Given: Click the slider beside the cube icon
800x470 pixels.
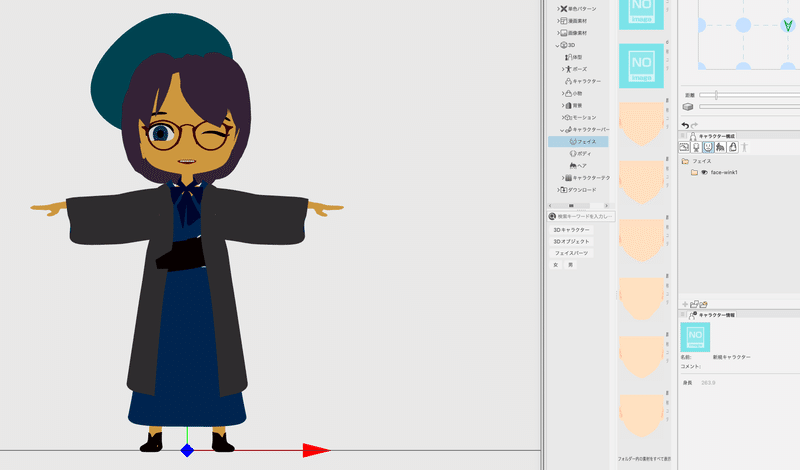Looking at the screenshot, I should coord(749,107).
